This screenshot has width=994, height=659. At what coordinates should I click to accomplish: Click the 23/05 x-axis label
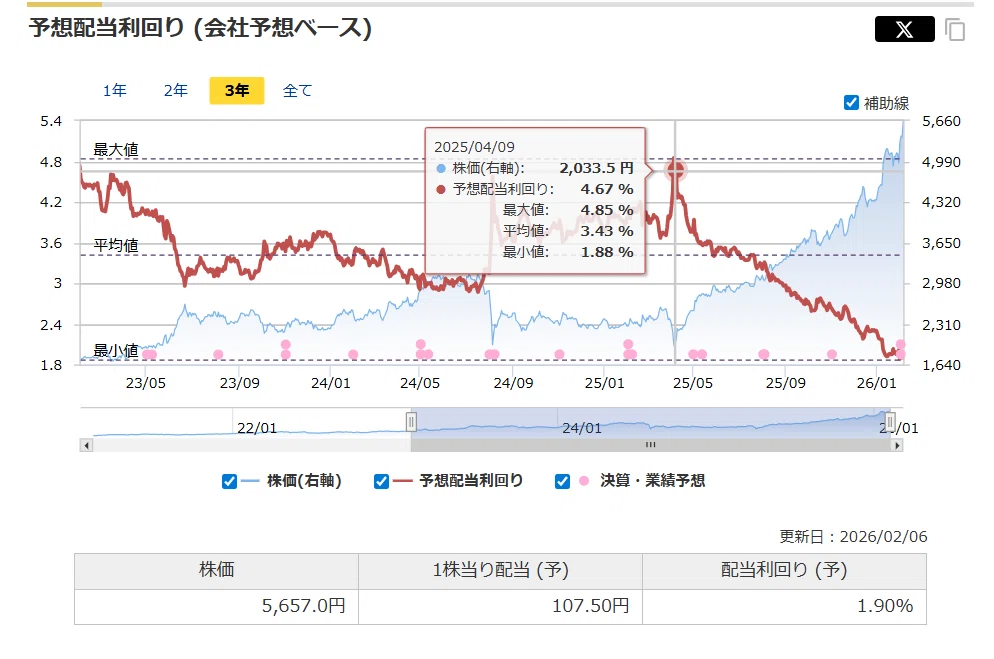(x=145, y=383)
